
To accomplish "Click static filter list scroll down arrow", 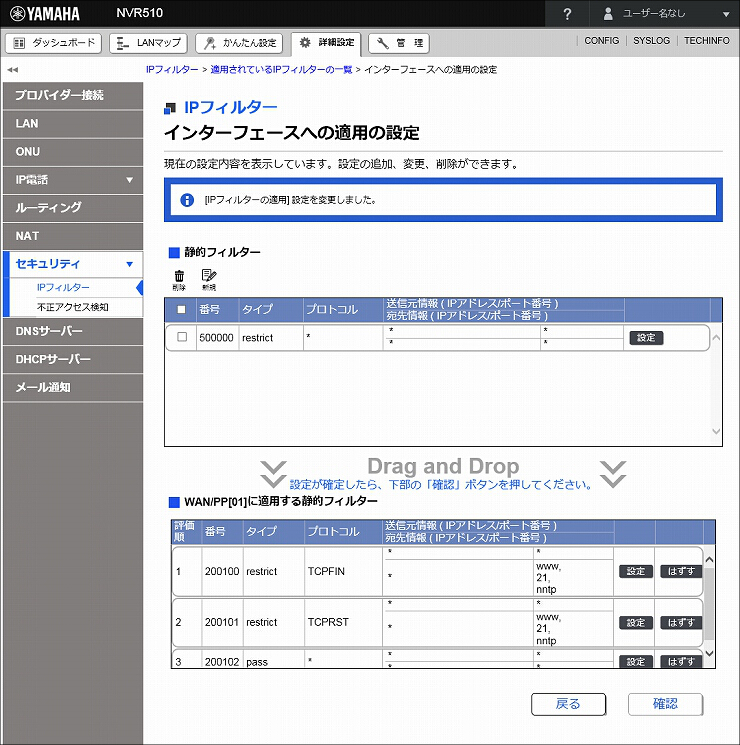I will pos(716,431).
